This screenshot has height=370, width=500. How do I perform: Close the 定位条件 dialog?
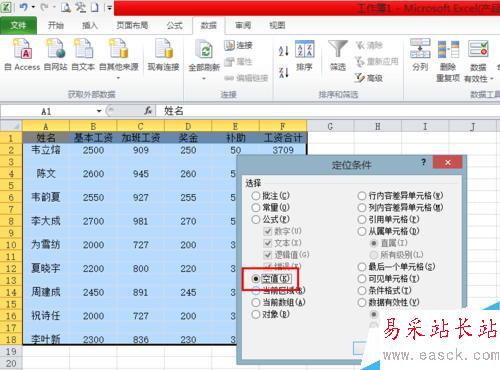[447, 162]
